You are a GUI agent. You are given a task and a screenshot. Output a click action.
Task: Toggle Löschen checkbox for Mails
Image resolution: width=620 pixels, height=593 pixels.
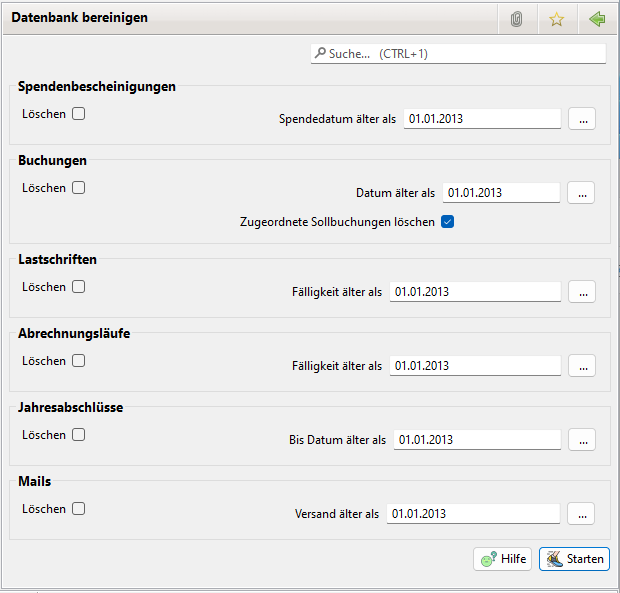[x=78, y=509]
